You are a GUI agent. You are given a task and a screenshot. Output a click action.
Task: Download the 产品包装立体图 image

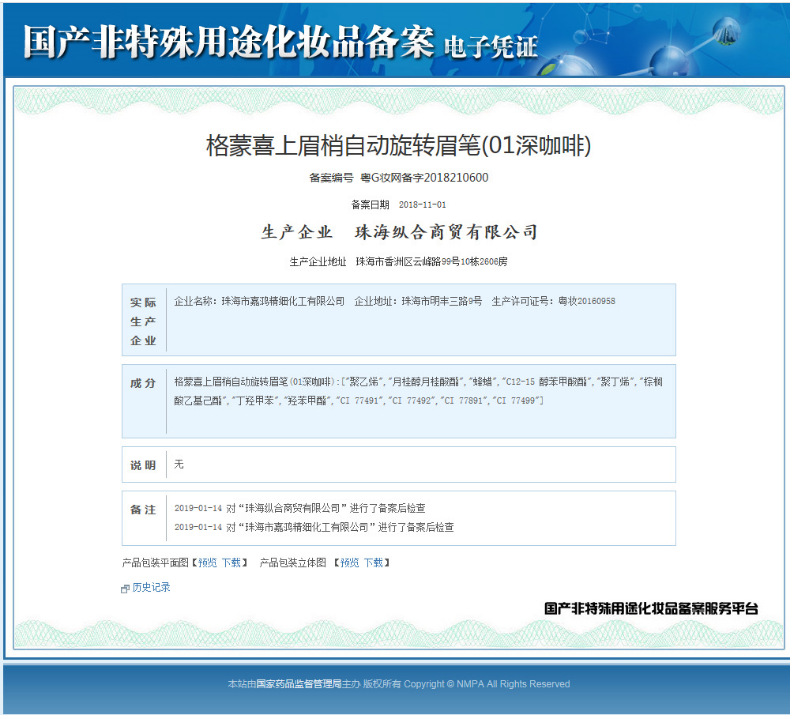[x=374, y=563]
